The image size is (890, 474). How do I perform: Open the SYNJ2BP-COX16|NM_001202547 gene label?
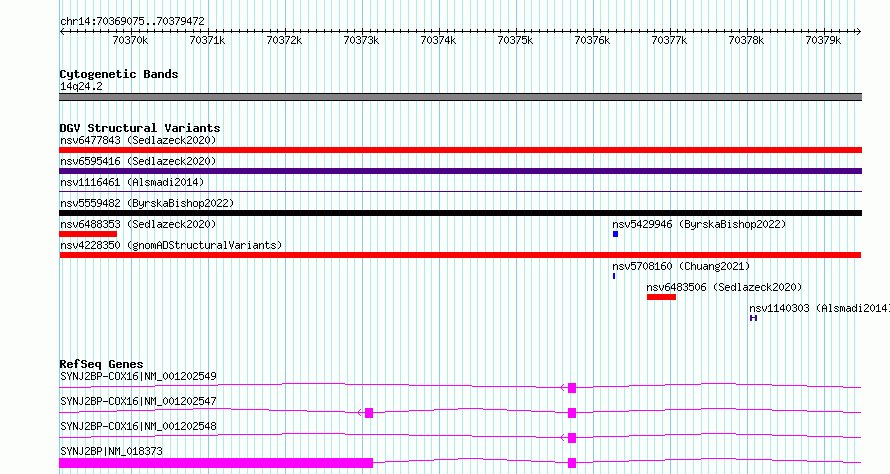[x=138, y=401]
